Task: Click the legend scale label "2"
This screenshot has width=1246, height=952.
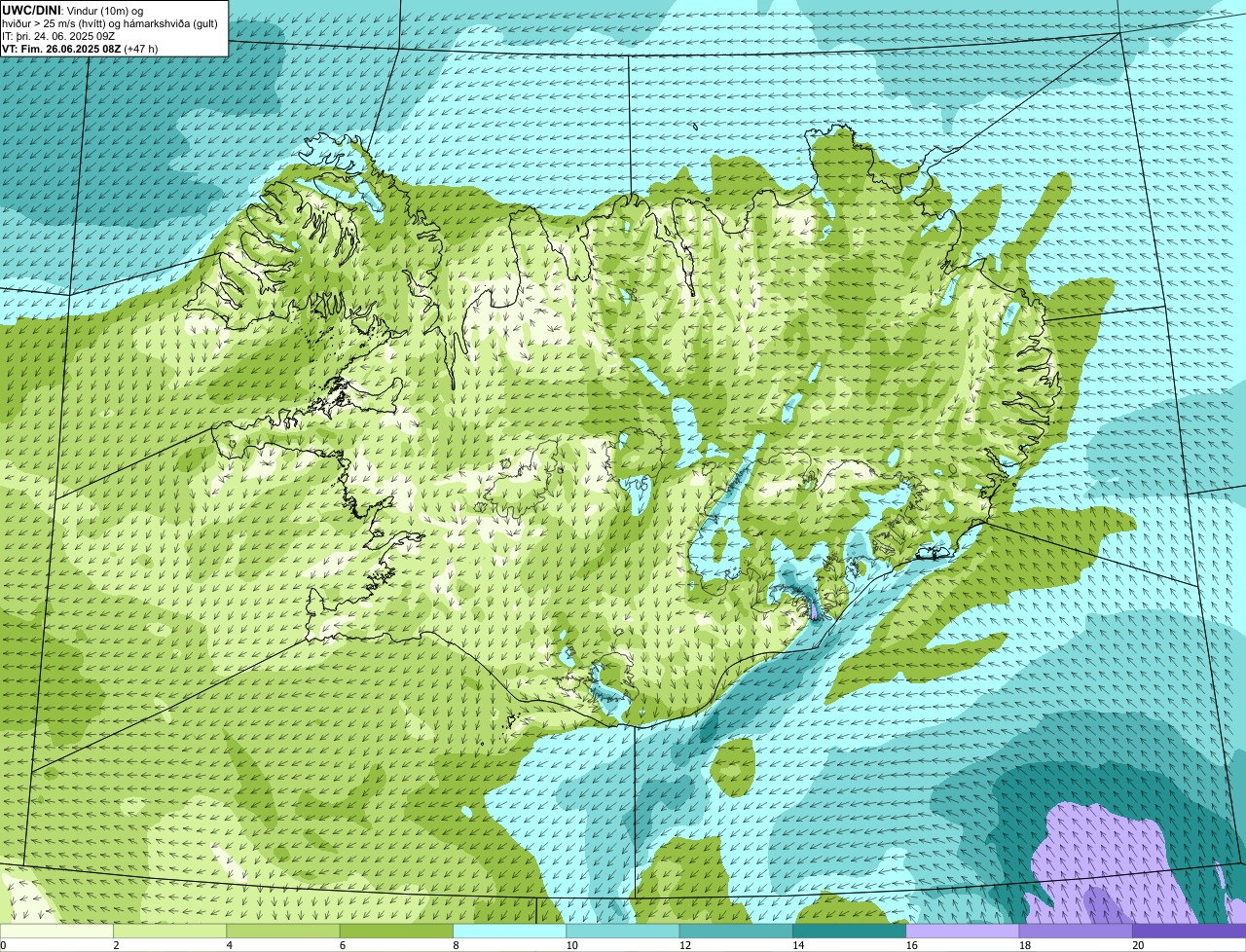Action: (116, 945)
